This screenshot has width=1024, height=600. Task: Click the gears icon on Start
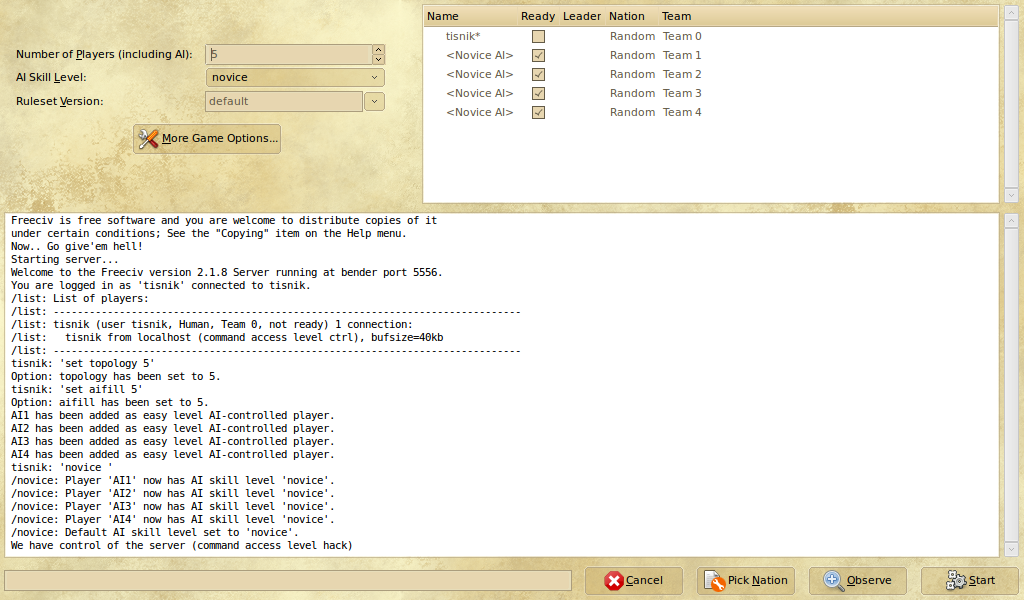pos(956,580)
